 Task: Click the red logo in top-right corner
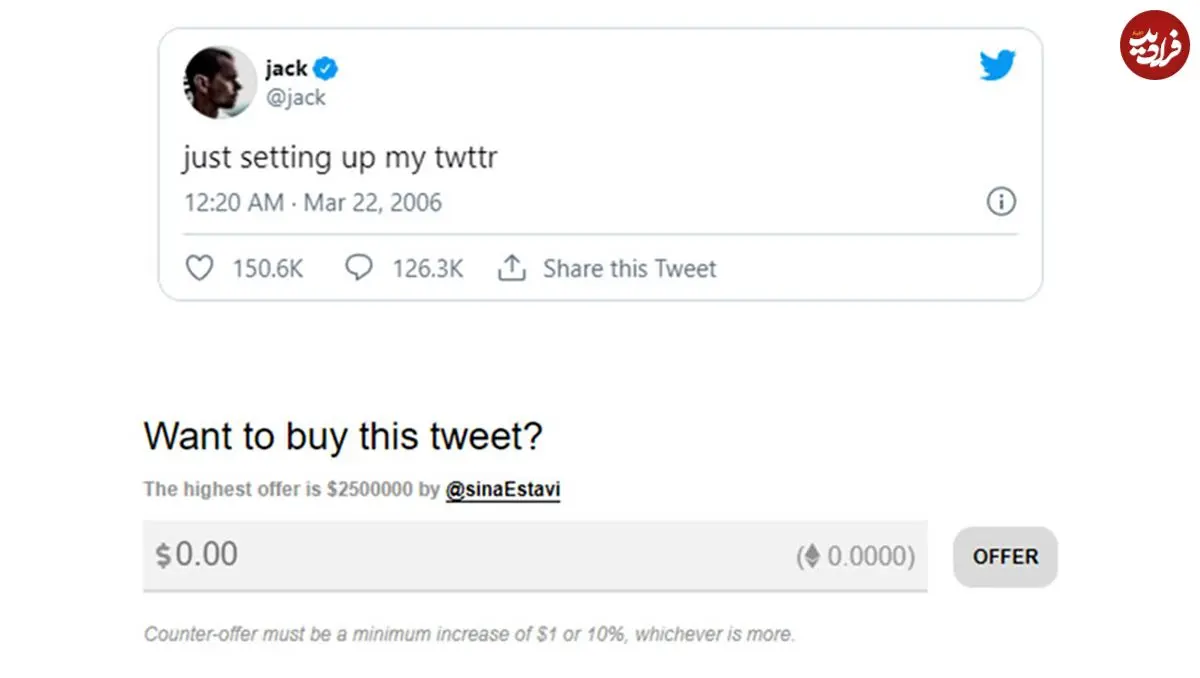tap(1153, 44)
